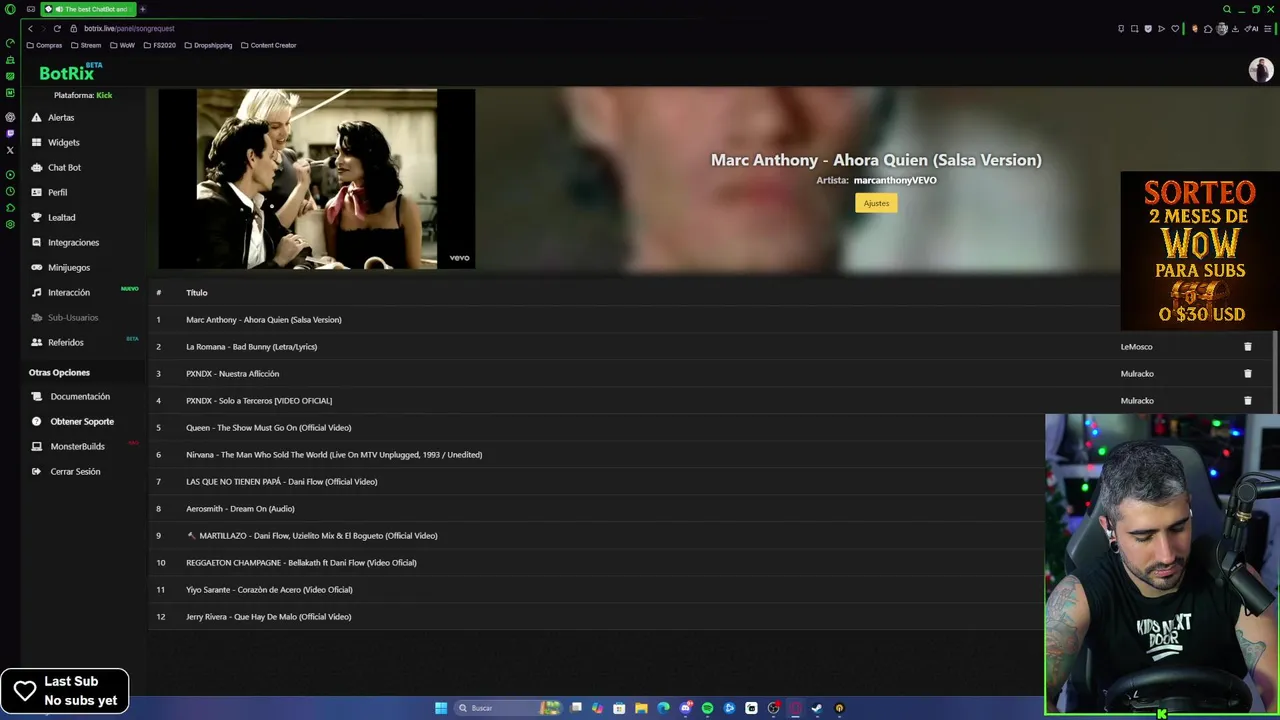Open the user profile avatar menu
1280x720 pixels.
(x=1260, y=70)
